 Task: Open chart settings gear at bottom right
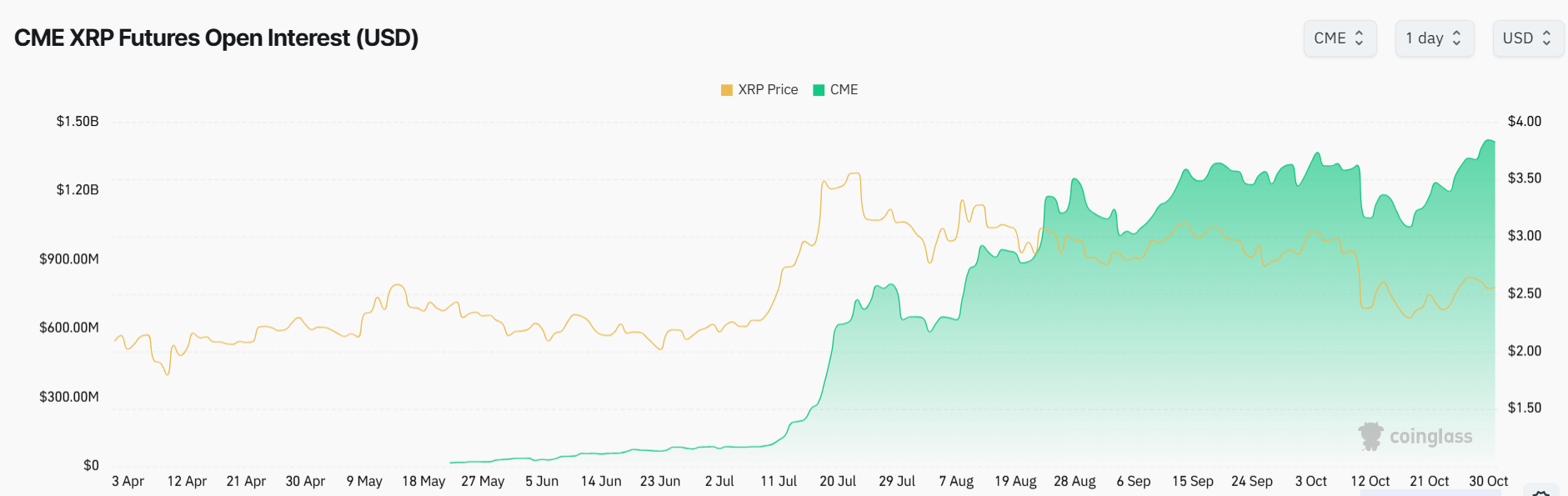[x=1540, y=493]
